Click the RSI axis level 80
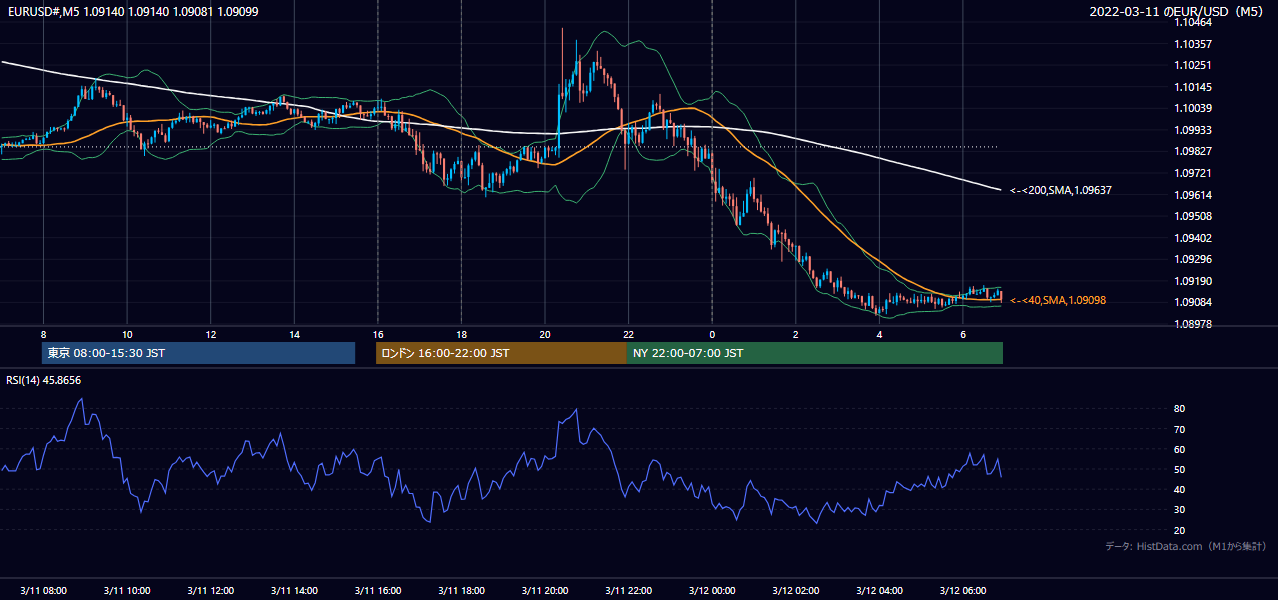Screen dimensions: 1278x600 (1180, 409)
